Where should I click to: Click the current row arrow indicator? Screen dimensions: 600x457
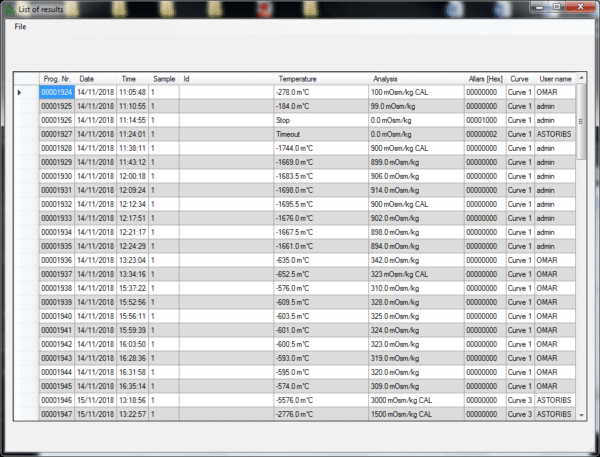(x=19, y=92)
